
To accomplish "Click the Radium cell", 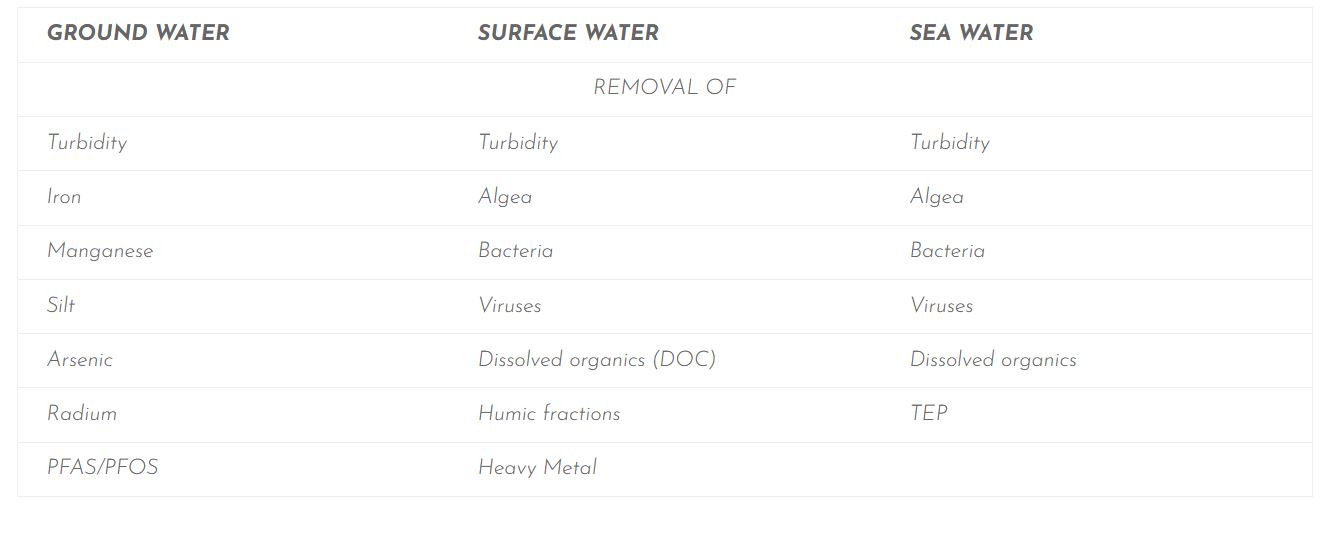I will click(82, 414).
